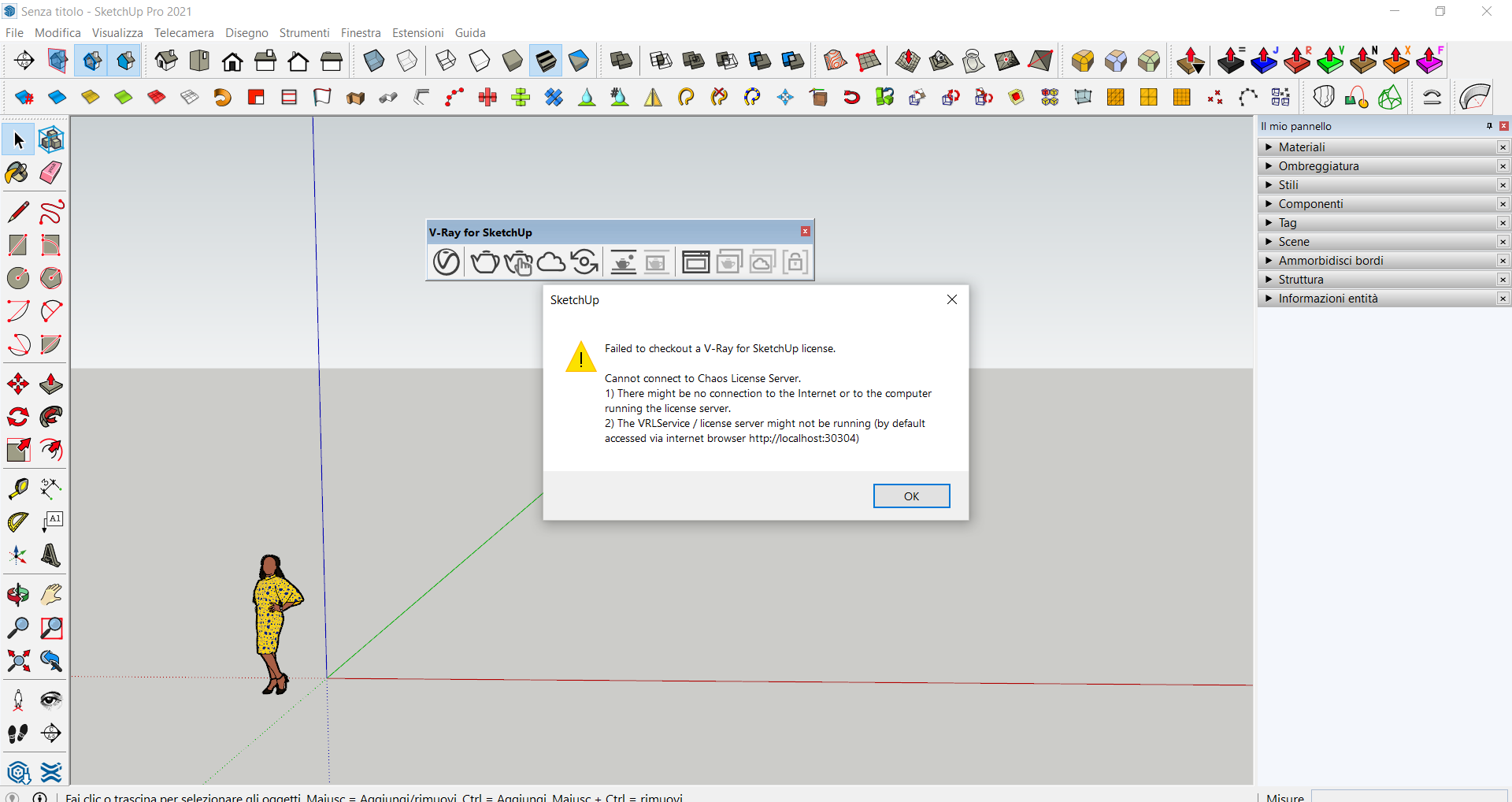Select the arrow Select tool
The height and width of the screenshot is (802, 1512).
tap(18, 140)
